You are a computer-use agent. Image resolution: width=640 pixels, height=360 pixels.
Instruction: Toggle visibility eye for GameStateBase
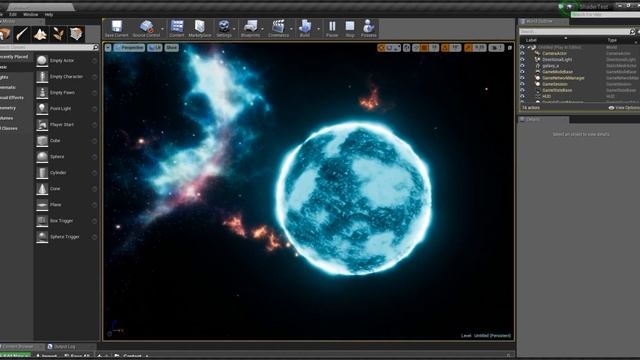tap(522, 90)
